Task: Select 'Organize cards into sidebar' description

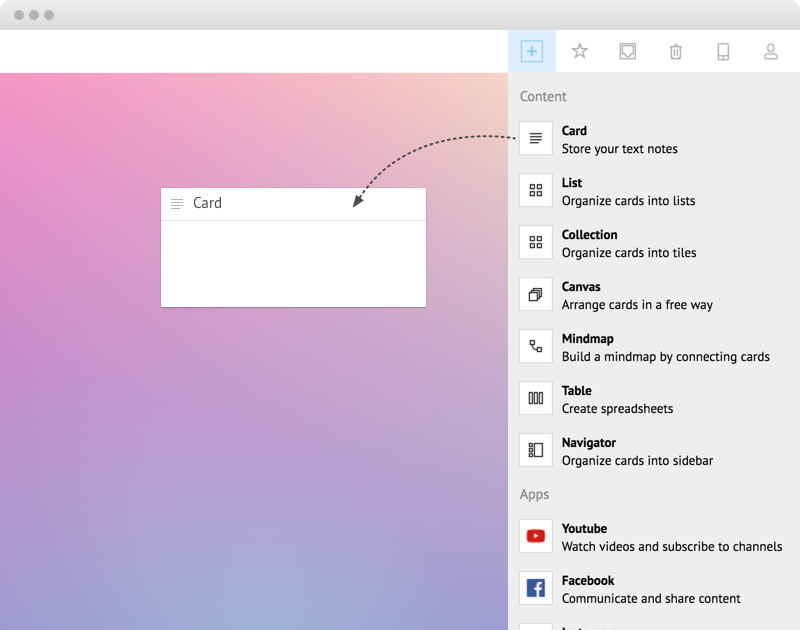Action: click(637, 461)
